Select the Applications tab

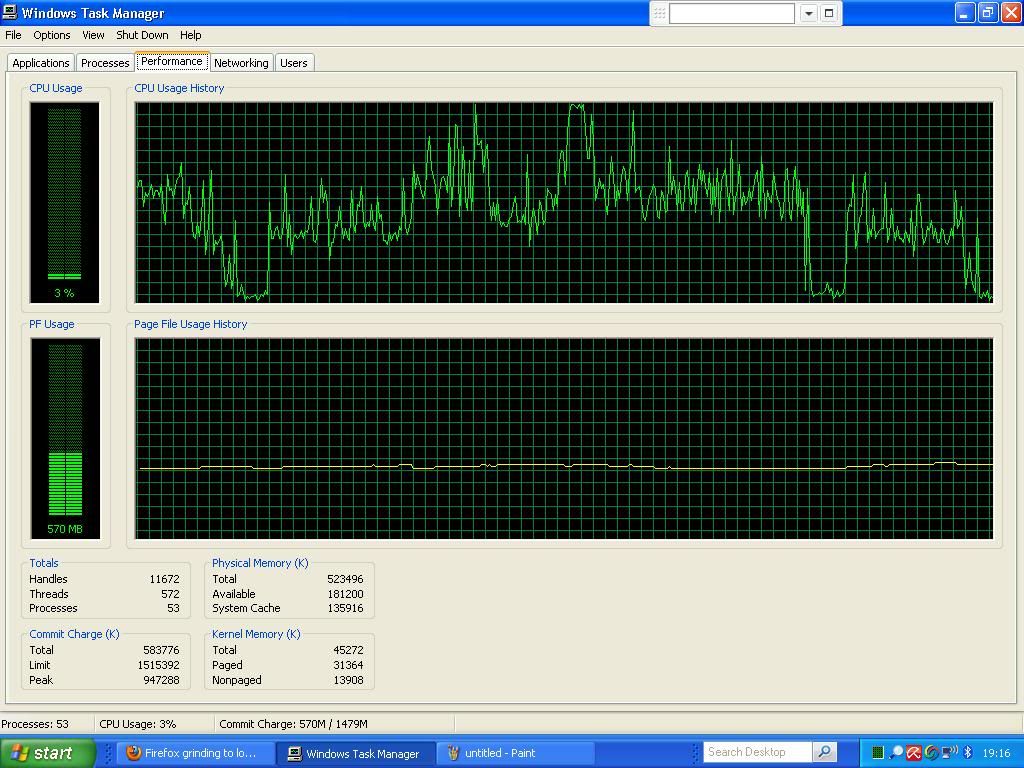[41, 63]
